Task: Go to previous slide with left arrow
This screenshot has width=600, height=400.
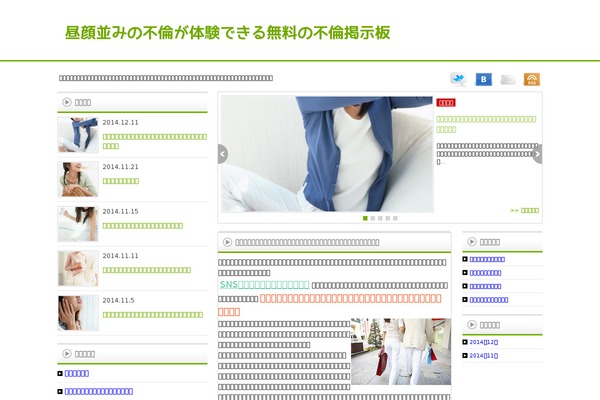Action: [222, 154]
